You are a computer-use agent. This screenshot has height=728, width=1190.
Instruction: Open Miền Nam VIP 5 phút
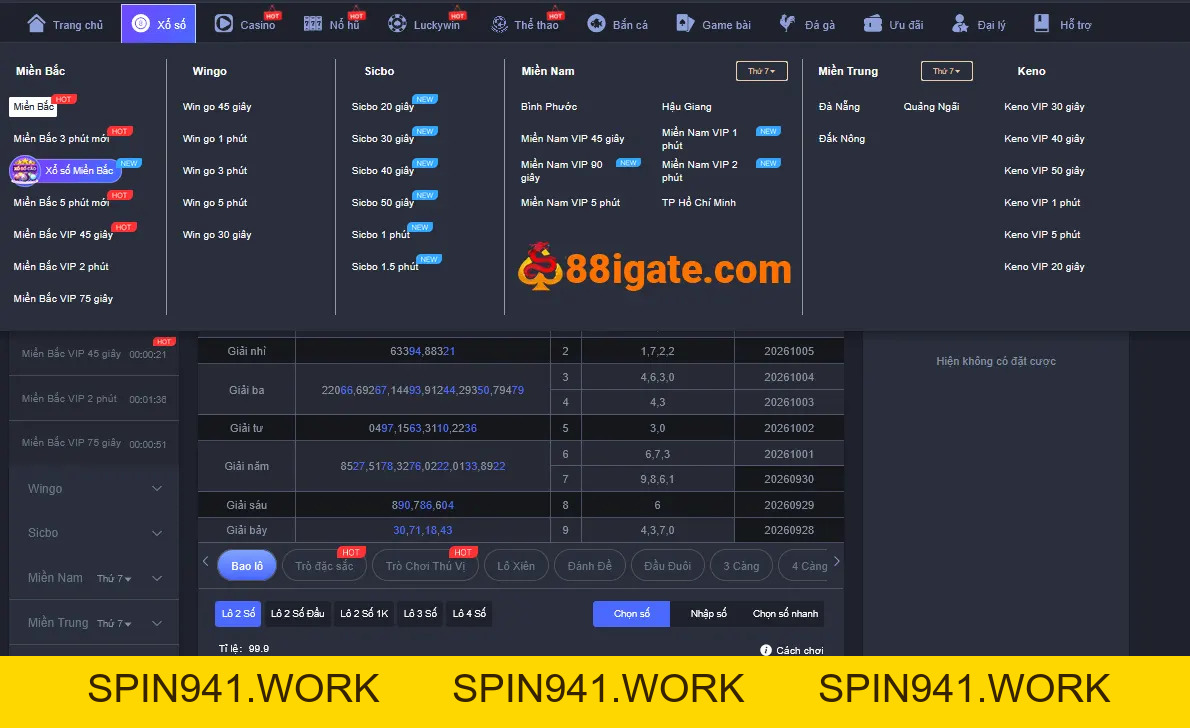click(570, 202)
